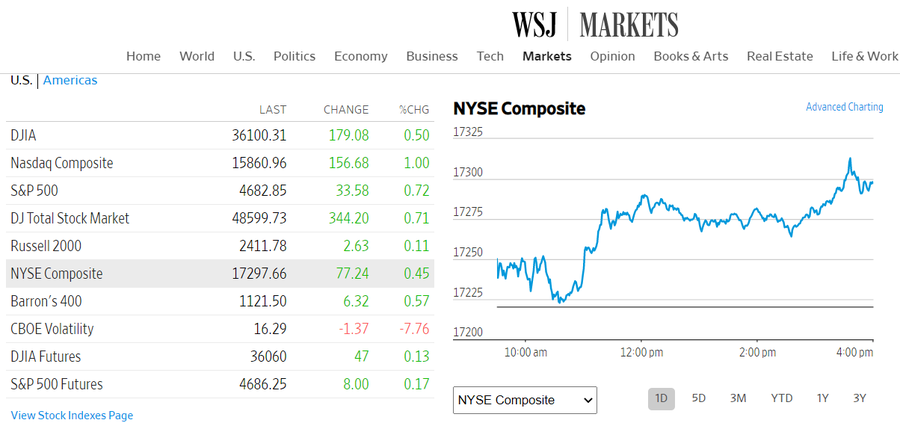Go to the Opinion section

tap(612, 56)
